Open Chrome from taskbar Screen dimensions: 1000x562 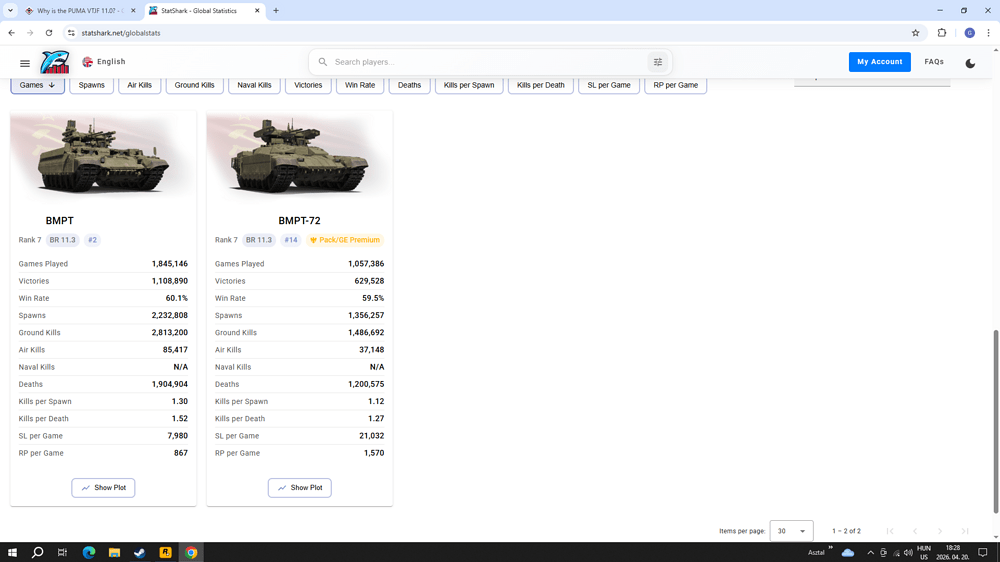(x=191, y=552)
